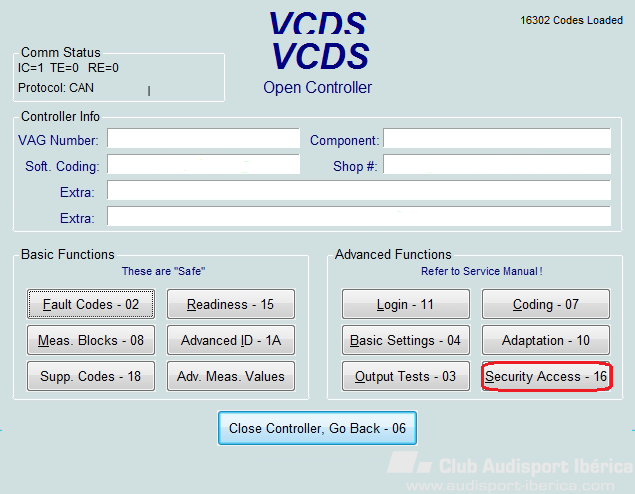Click the Shop # field
635x494 pixels.
tap(497, 164)
